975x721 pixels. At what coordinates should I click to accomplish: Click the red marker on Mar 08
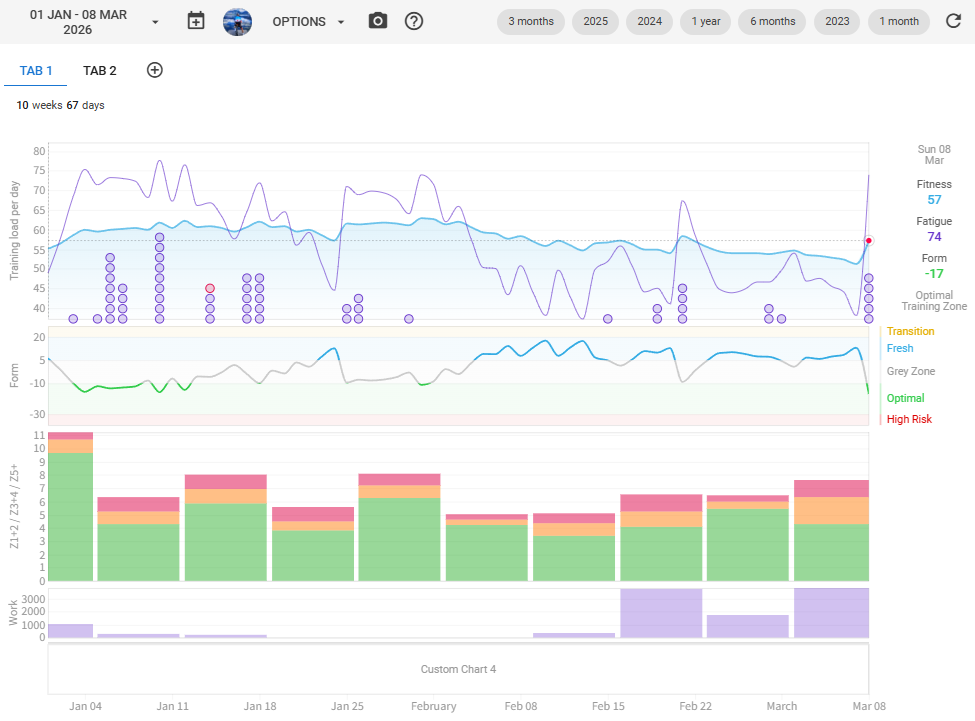[x=868, y=241]
